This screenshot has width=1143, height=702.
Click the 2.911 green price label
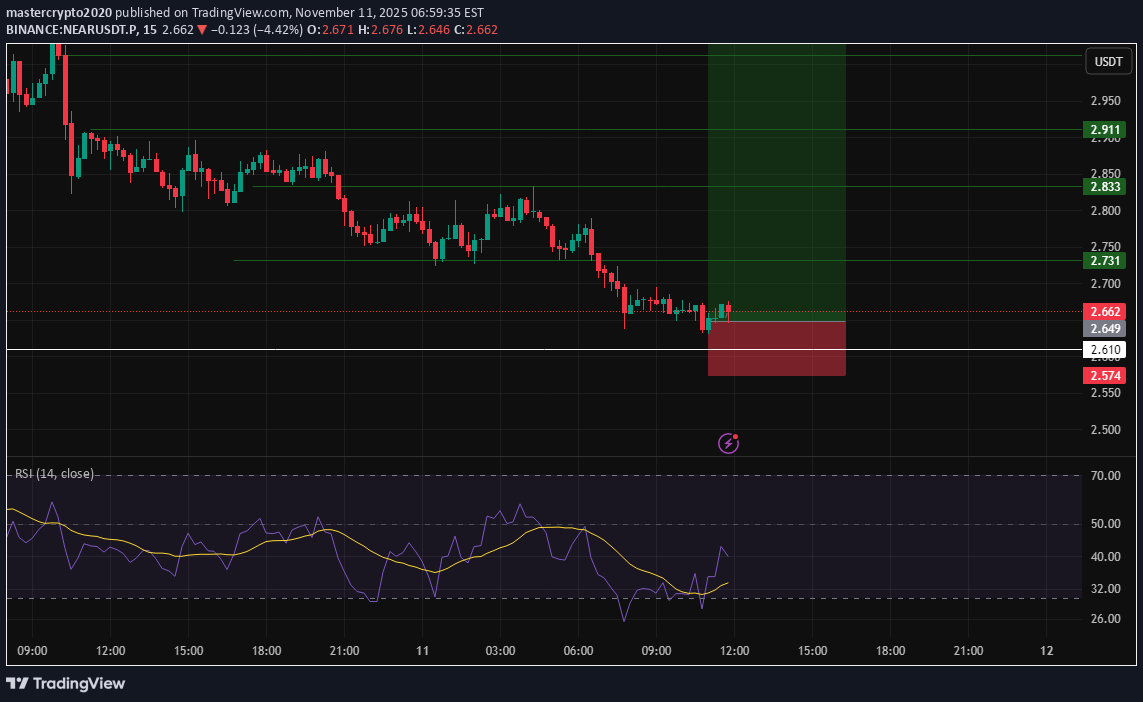[1104, 130]
